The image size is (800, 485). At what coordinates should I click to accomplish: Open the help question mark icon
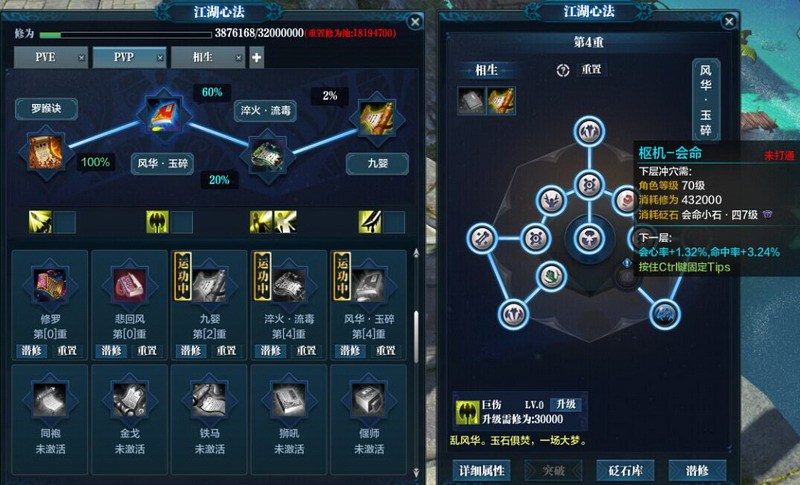563,70
